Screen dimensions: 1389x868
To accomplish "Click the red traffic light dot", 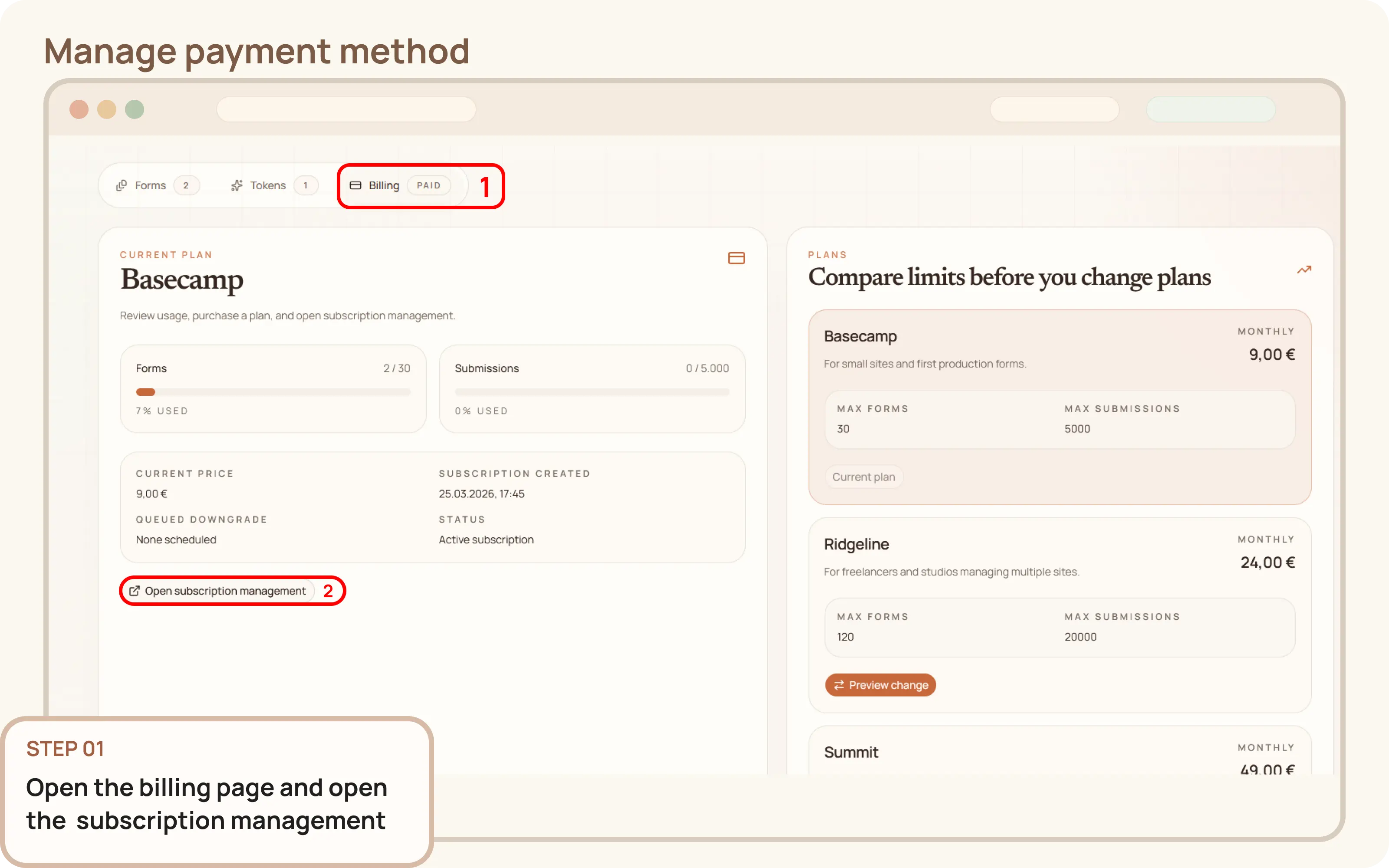I will [x=79, y=109].
